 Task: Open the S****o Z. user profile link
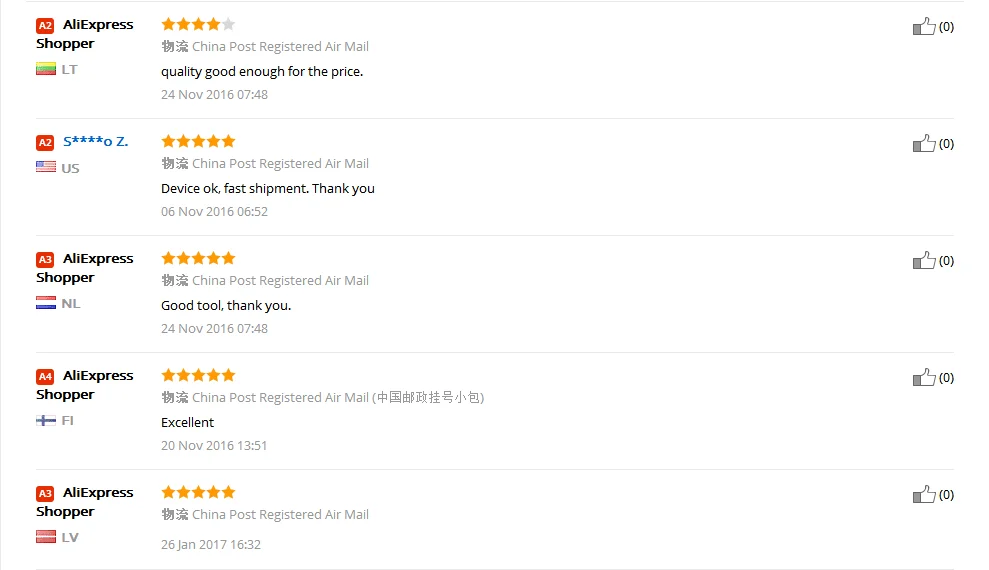click(x=95, y=142)
